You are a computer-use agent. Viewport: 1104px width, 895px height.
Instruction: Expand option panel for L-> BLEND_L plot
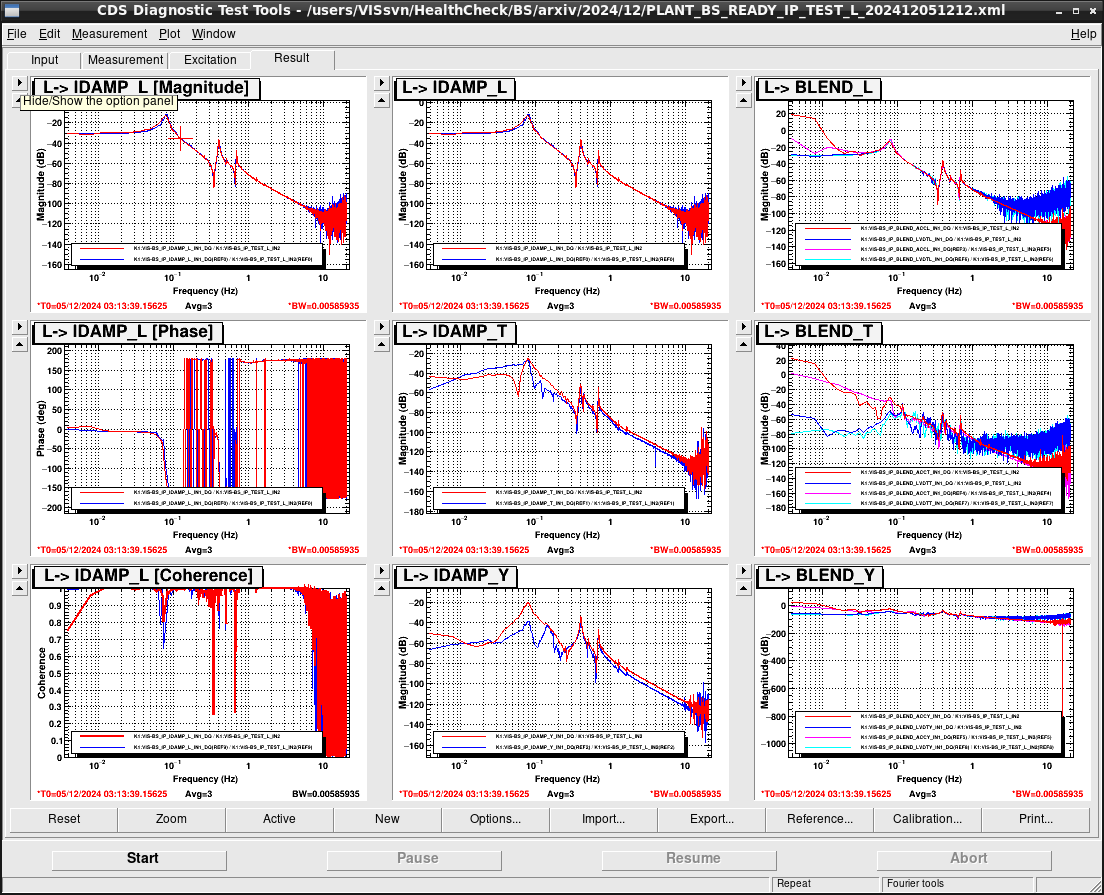click(744, 83)
